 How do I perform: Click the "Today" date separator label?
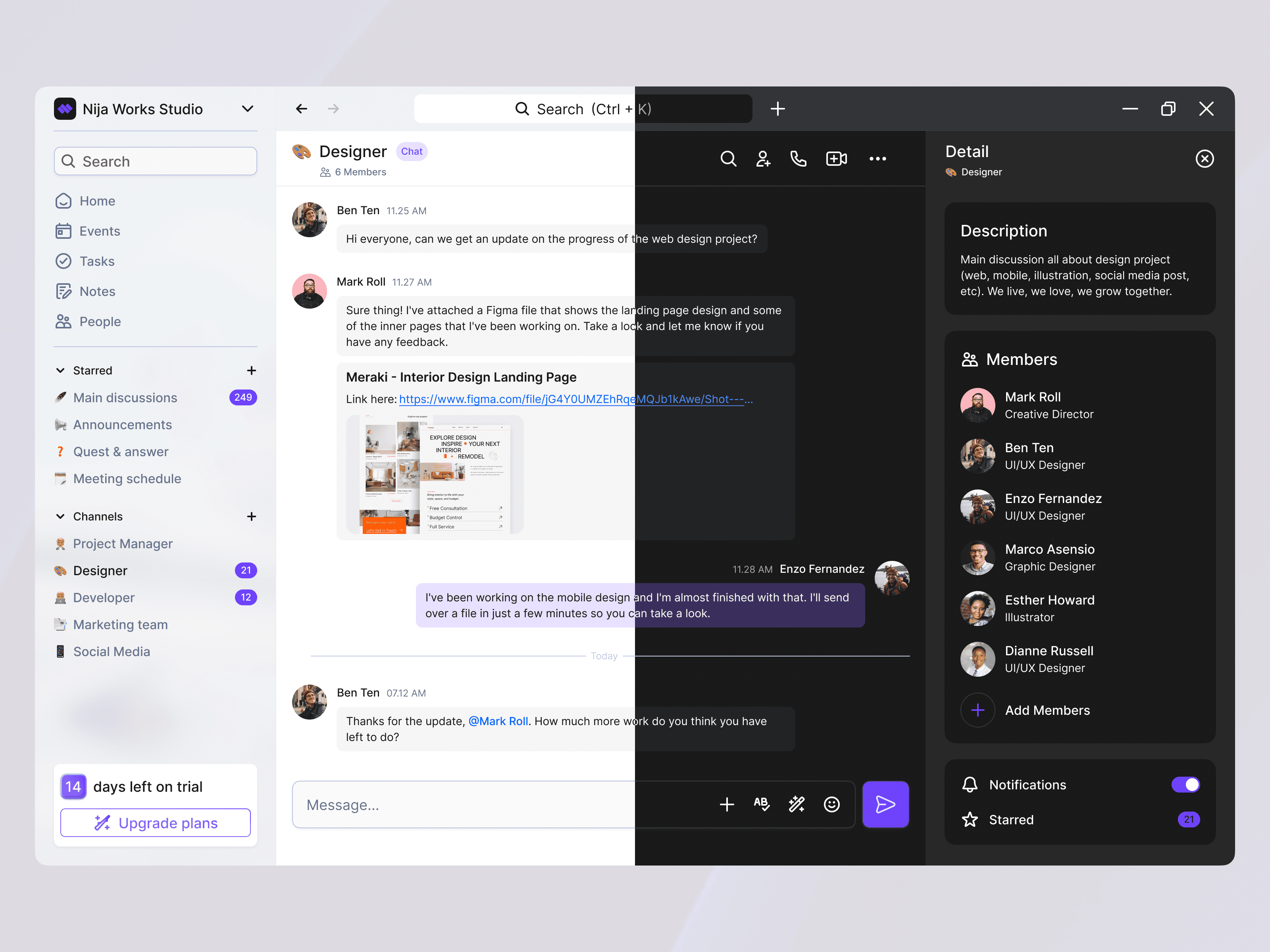pyautogui.click(x=604, y=656)
